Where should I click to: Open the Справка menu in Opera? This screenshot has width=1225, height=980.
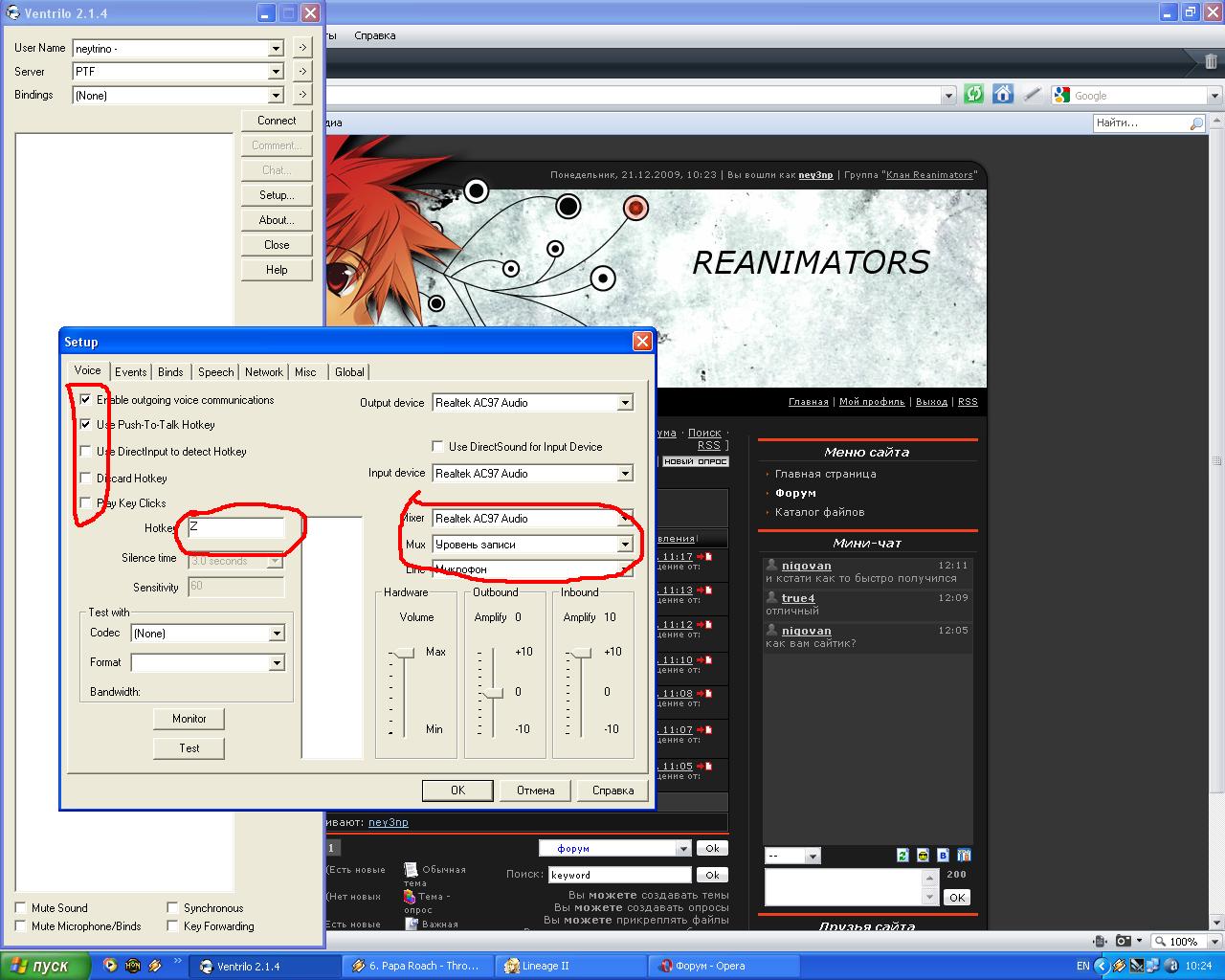[374, 35]
